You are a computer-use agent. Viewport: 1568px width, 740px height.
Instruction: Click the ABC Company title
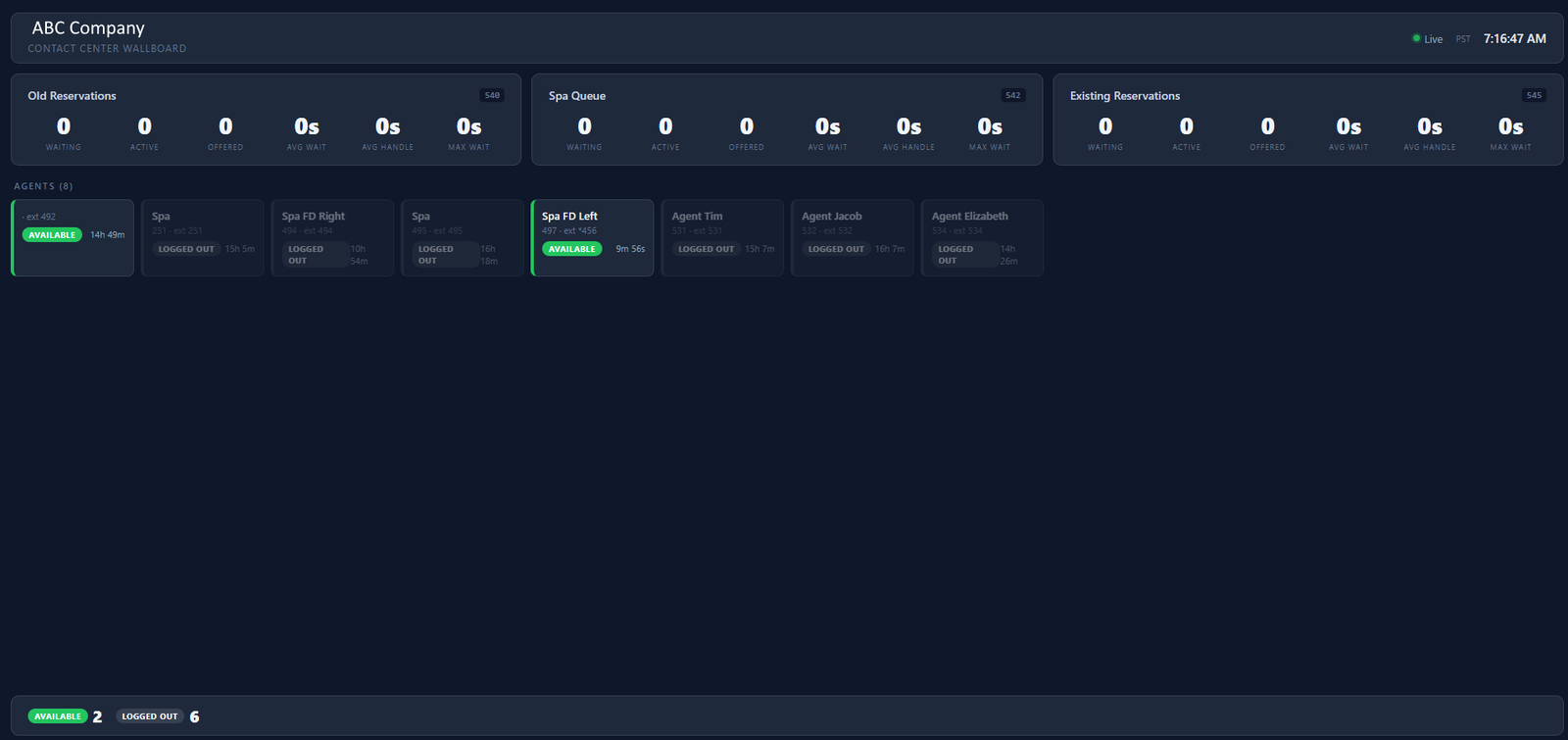(88, 28)
